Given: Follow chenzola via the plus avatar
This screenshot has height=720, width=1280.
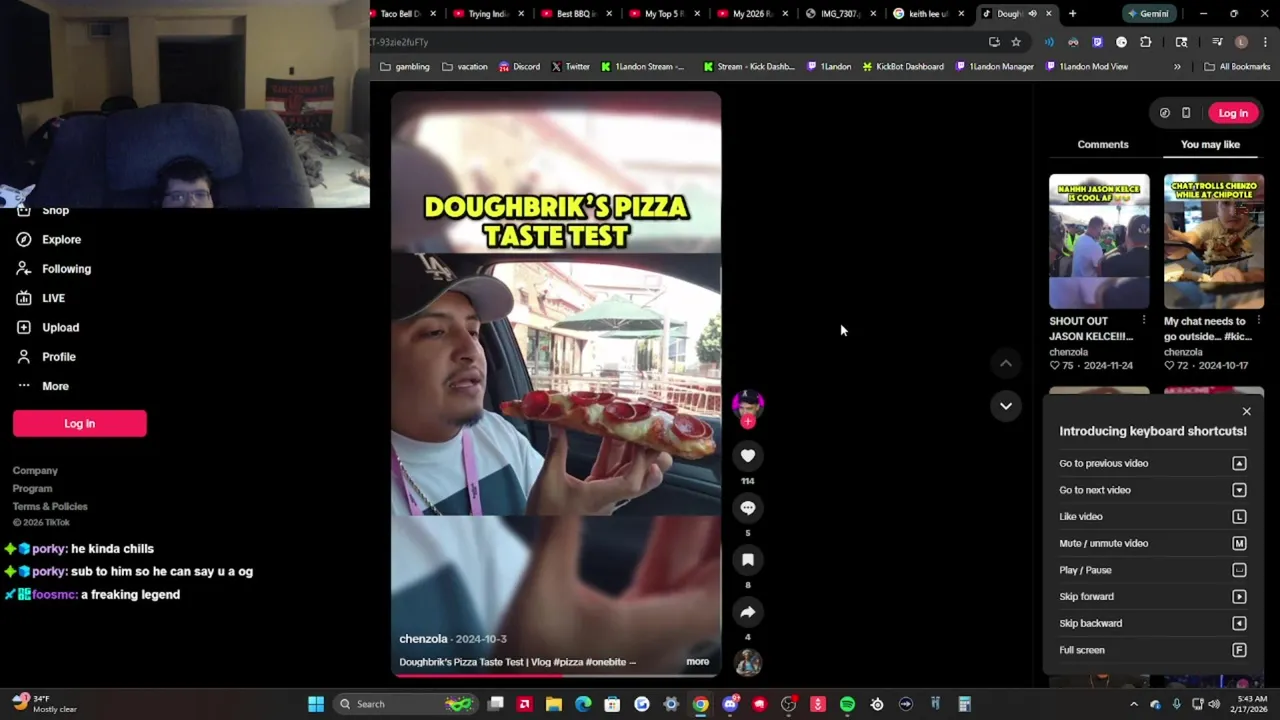Looking at the screenshot, I should click(x=747, y=422).
